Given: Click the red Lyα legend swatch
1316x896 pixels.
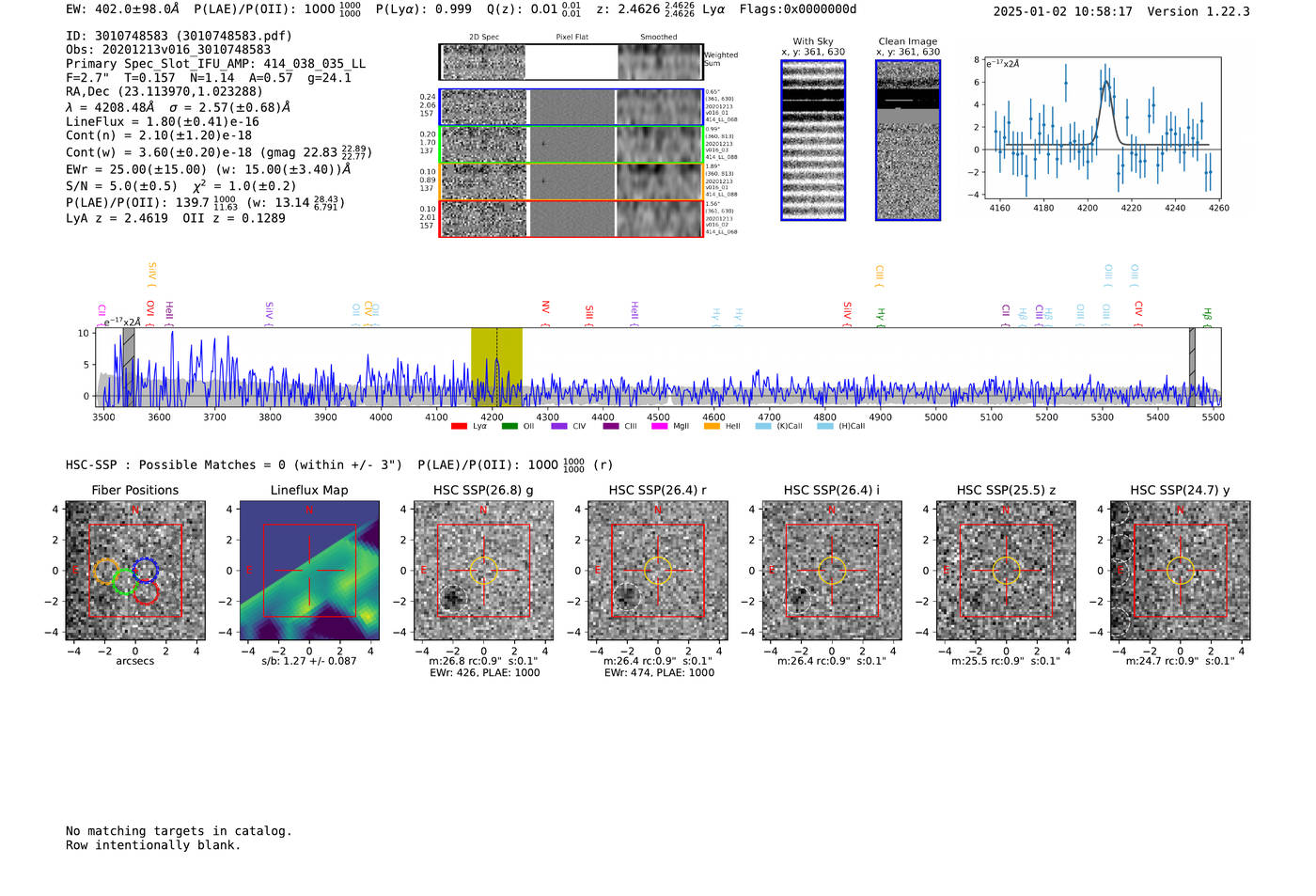Looking at the screenshot, I should (x=459, y=427).
